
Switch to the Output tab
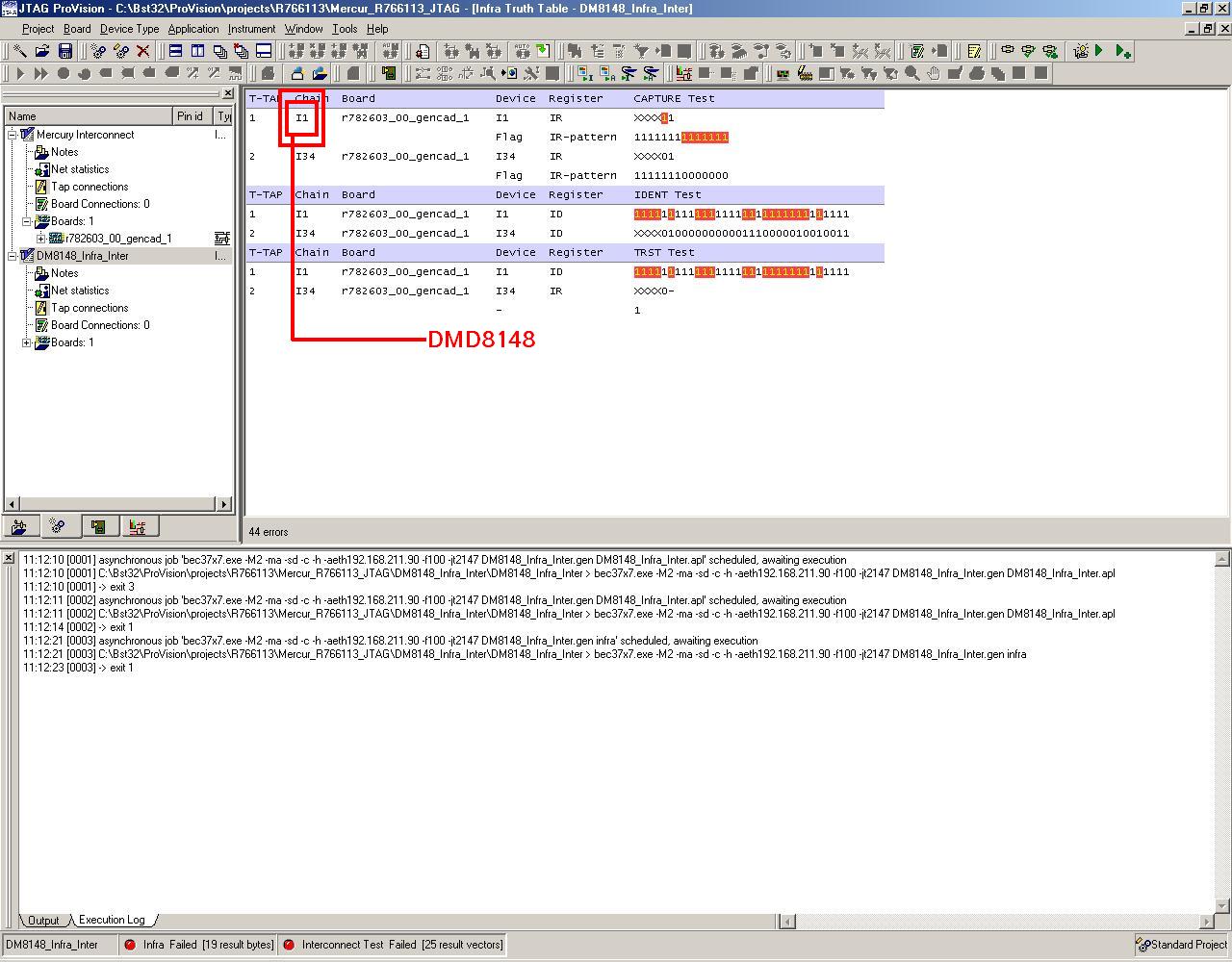pos(42,921)
